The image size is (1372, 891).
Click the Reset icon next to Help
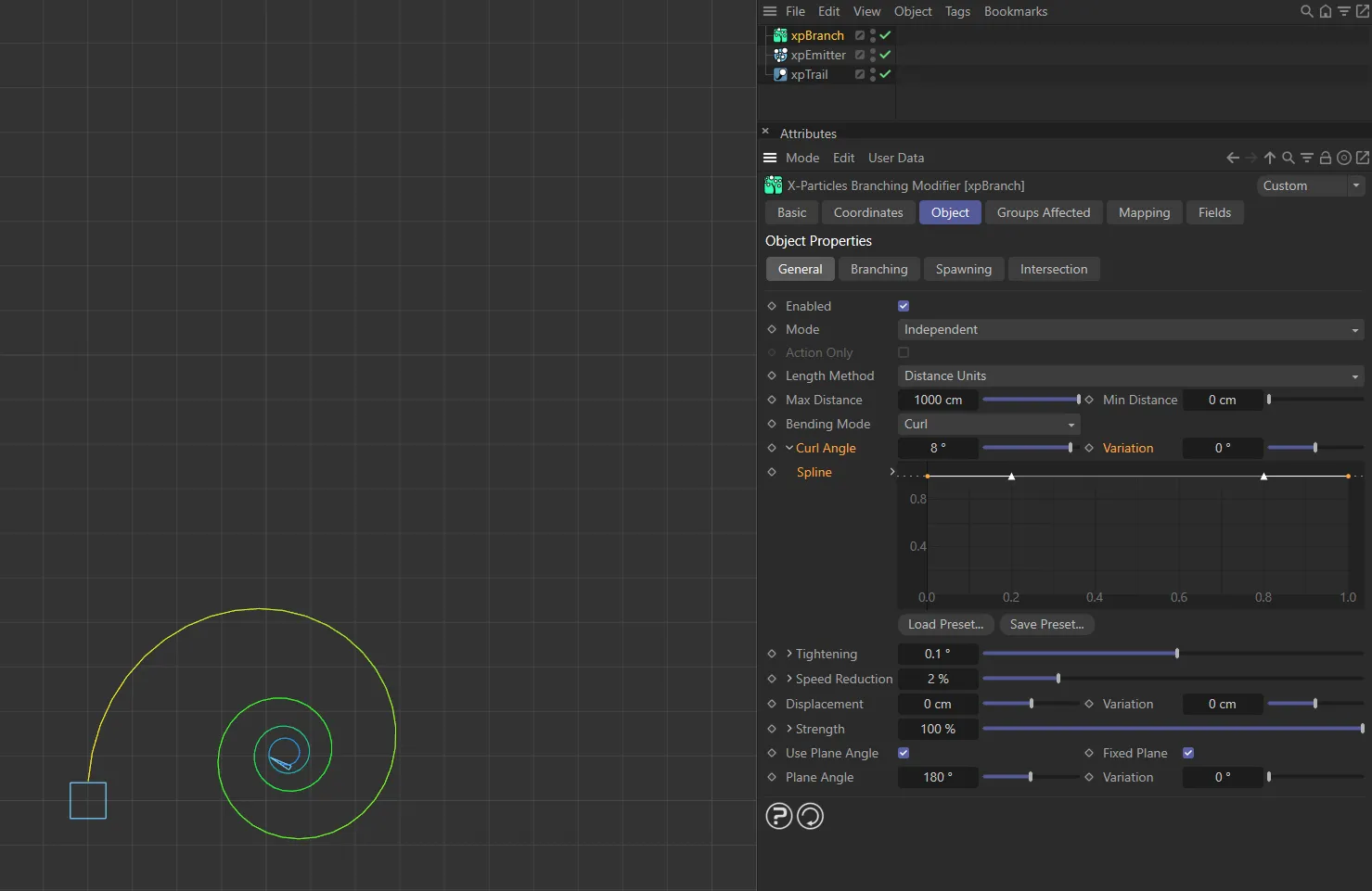point(810,816)
